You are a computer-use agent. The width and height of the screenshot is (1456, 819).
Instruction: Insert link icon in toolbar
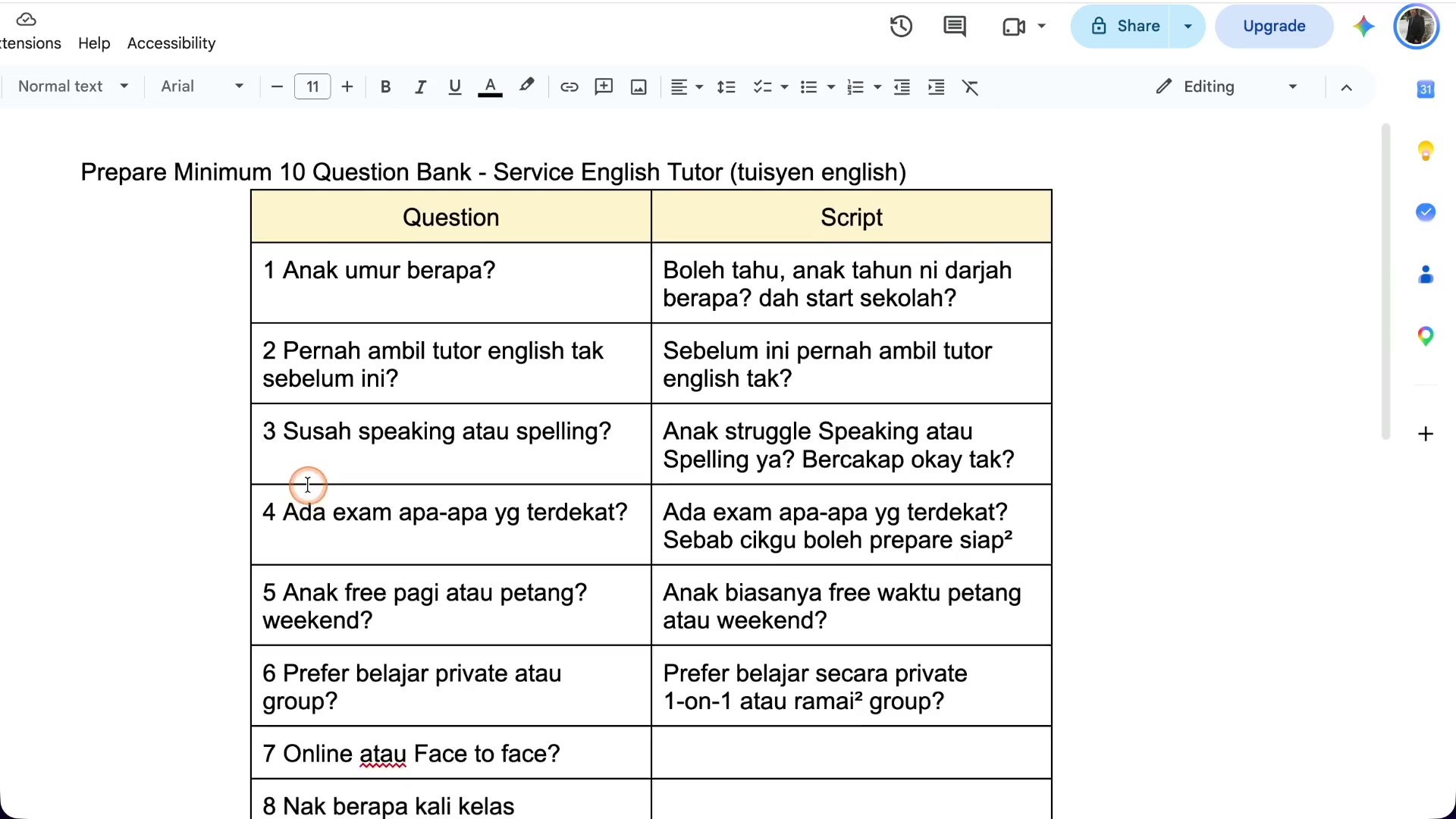tap(570, 87)
